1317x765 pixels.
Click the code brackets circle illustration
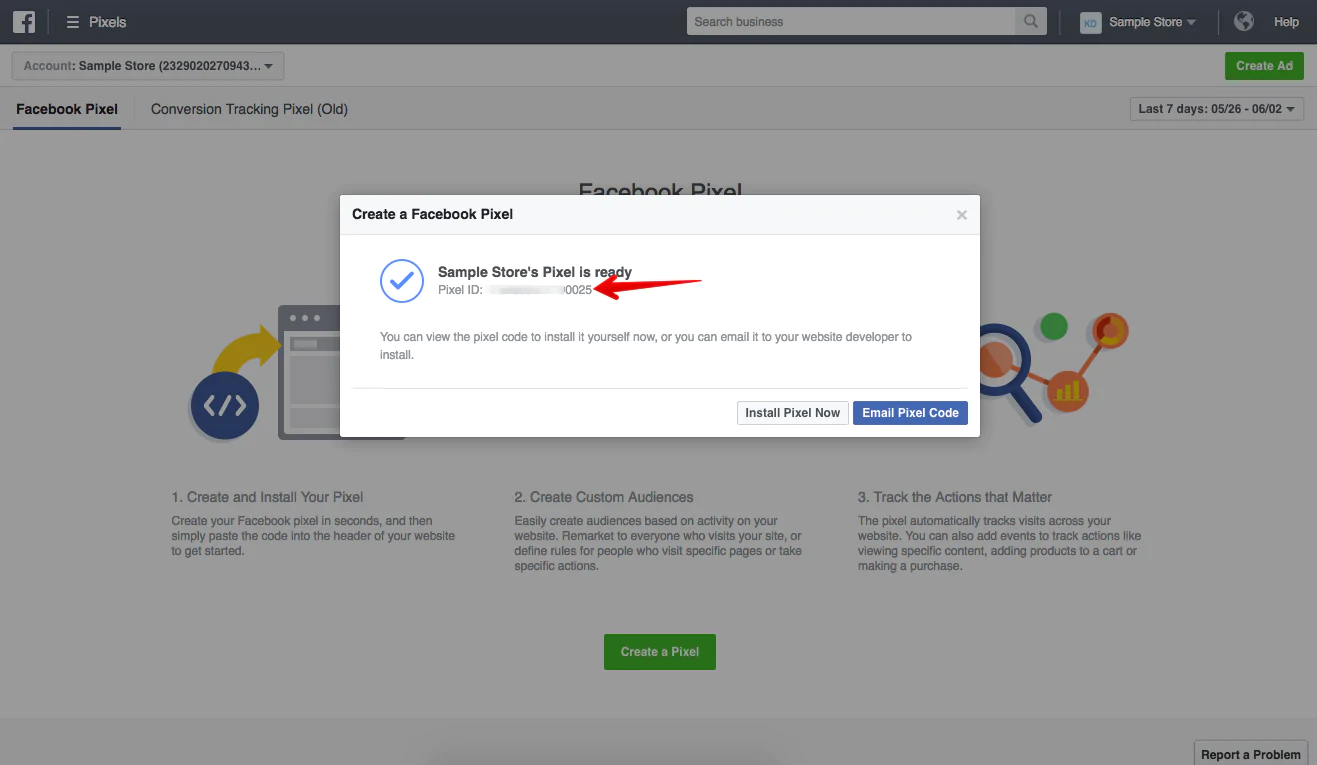coord(225,406)
